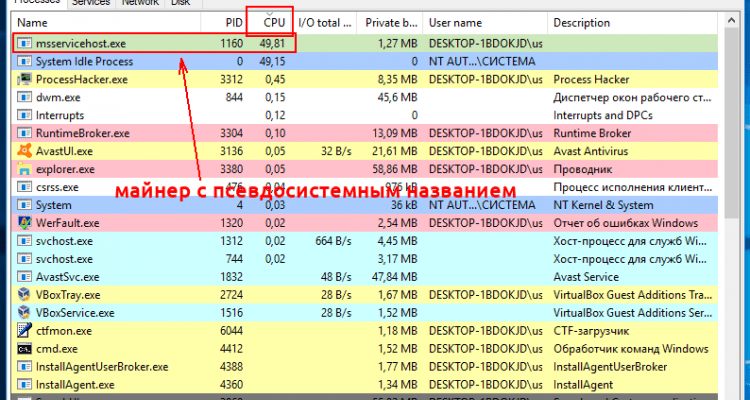Click the CPU value 49,81
This screenshot has width=750, height=400.
pos(274,44)
